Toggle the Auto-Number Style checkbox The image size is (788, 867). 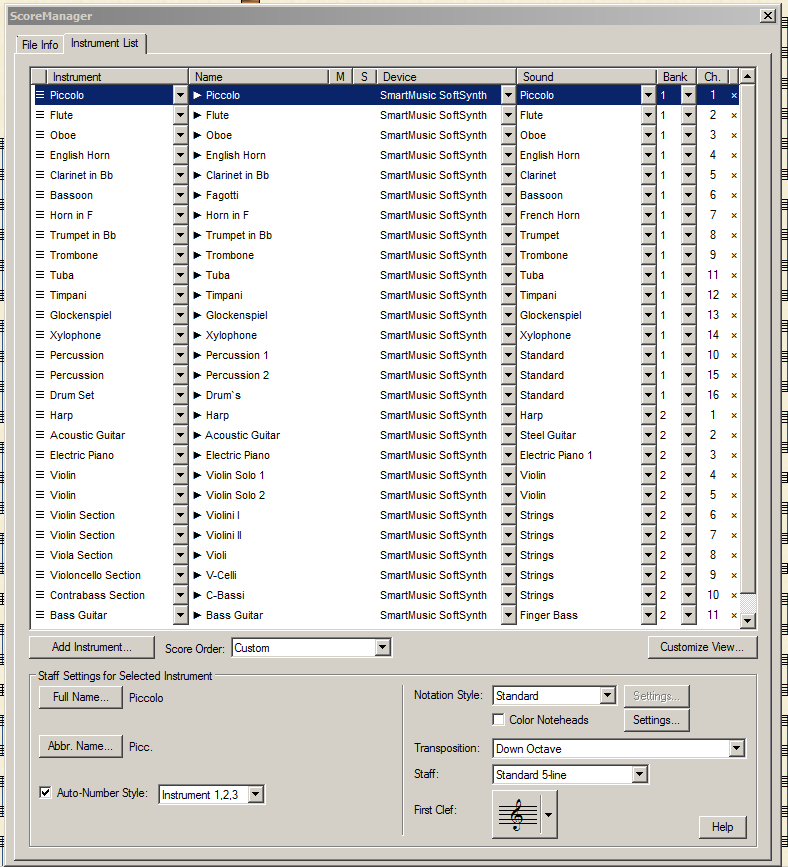point(45,793)
